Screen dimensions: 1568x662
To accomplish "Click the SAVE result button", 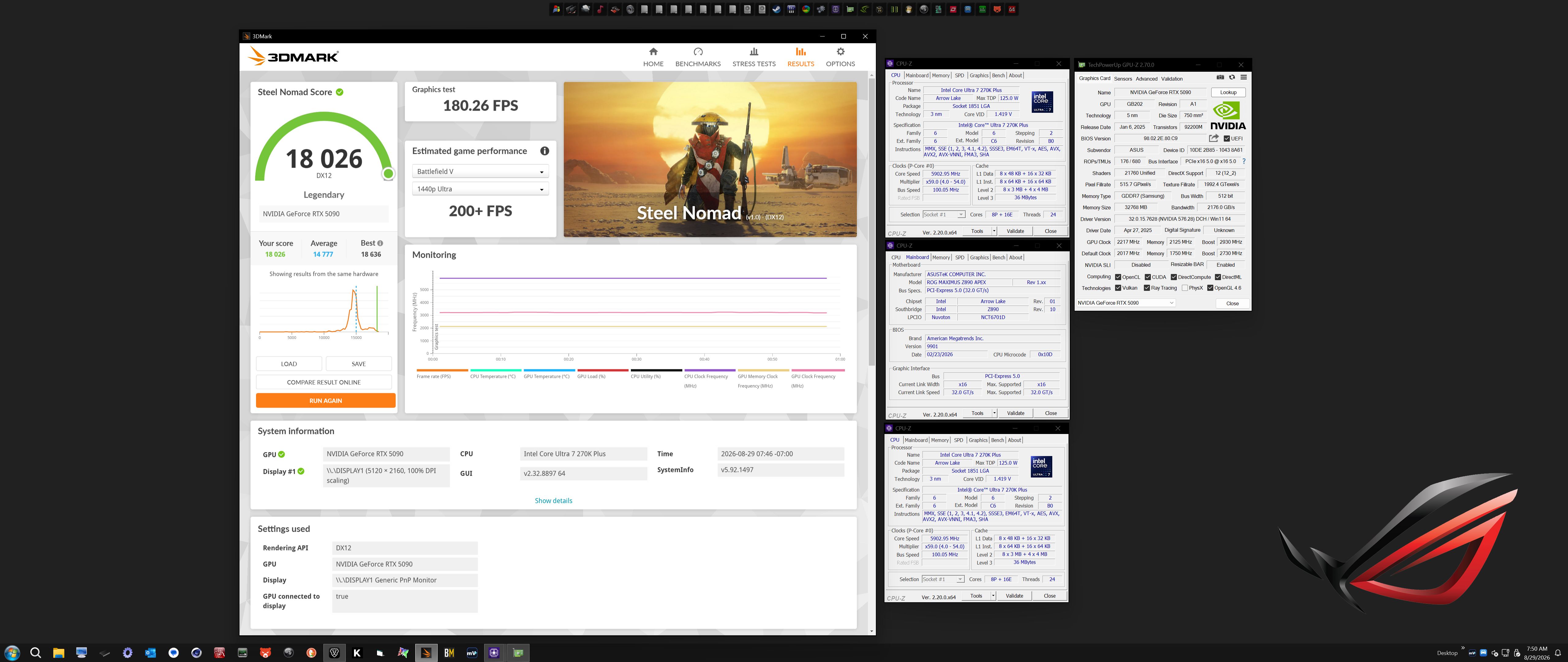I will point(359,363).
